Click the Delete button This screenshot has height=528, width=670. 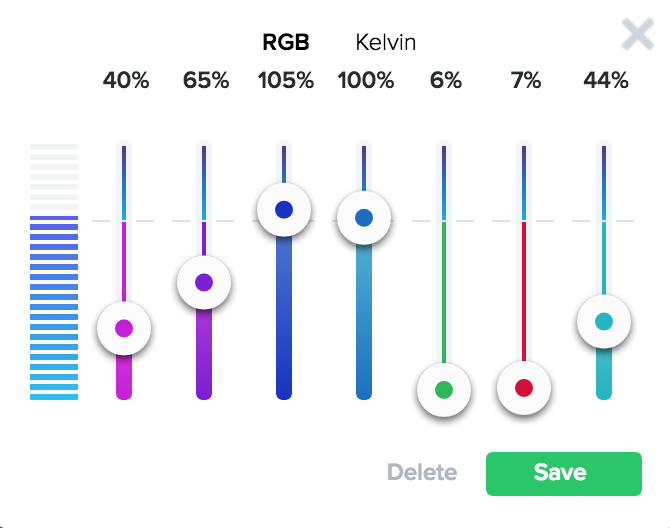pyautogui.click(x=422, y=473)
